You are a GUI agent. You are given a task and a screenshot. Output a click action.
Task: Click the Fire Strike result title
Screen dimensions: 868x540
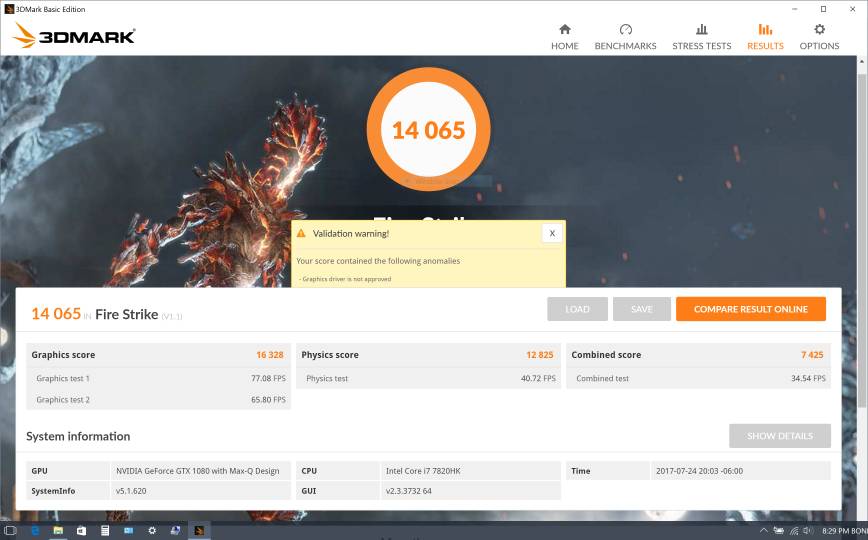tap(127, 314)
